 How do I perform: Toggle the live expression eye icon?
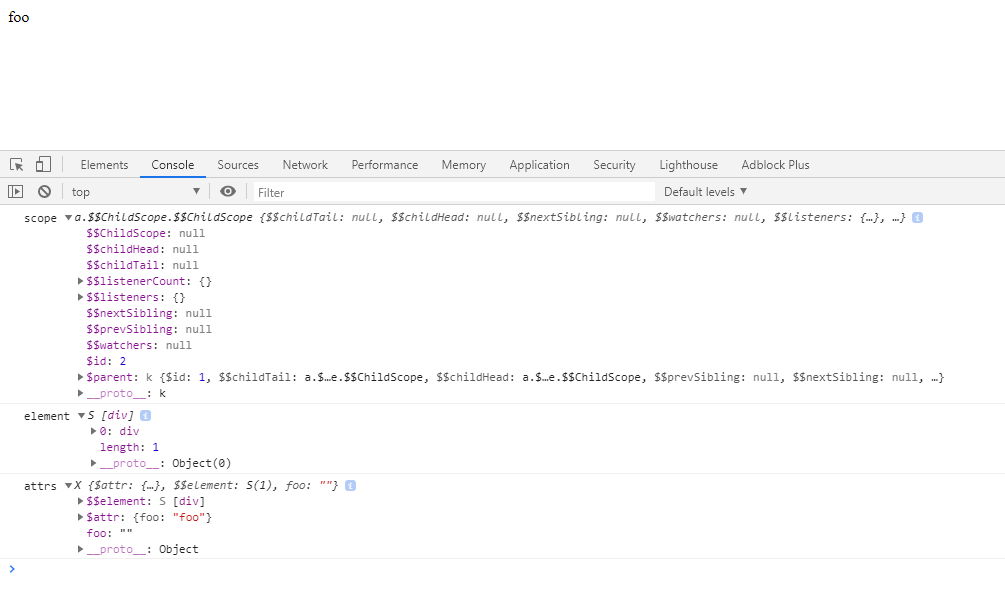[x=228, y=192]
